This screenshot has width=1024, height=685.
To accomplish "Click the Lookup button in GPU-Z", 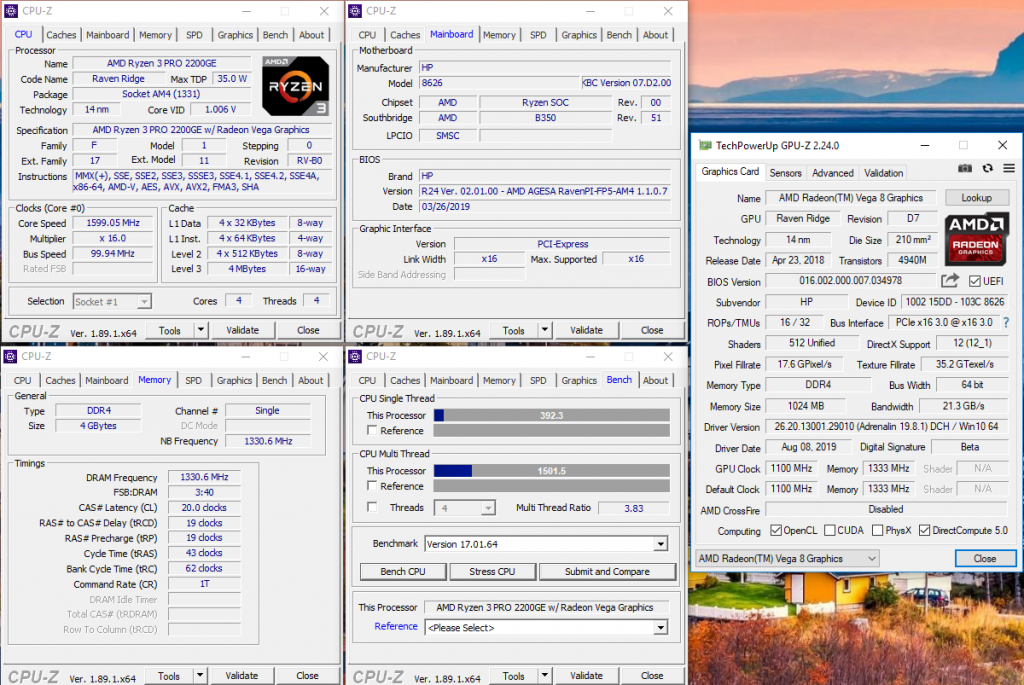I will 976,198.
